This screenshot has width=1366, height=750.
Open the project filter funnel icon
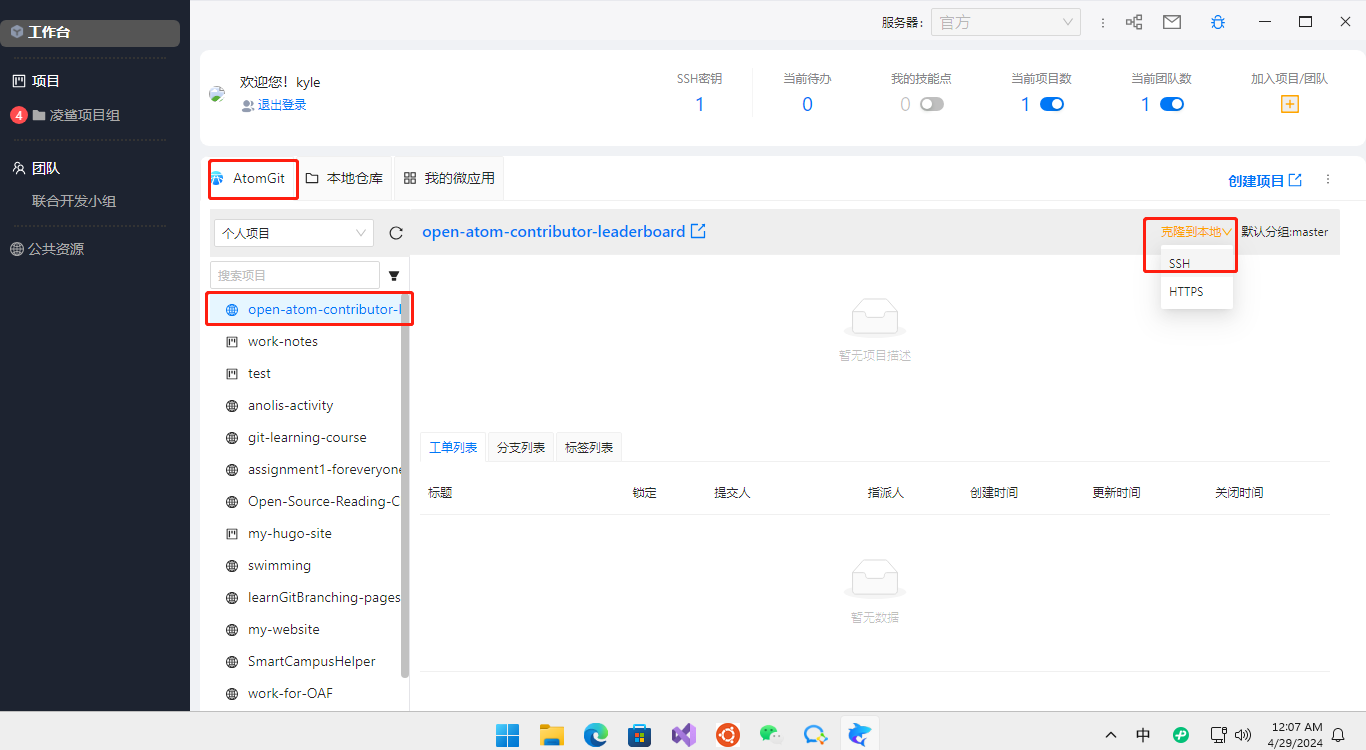(x=394, y=275)
